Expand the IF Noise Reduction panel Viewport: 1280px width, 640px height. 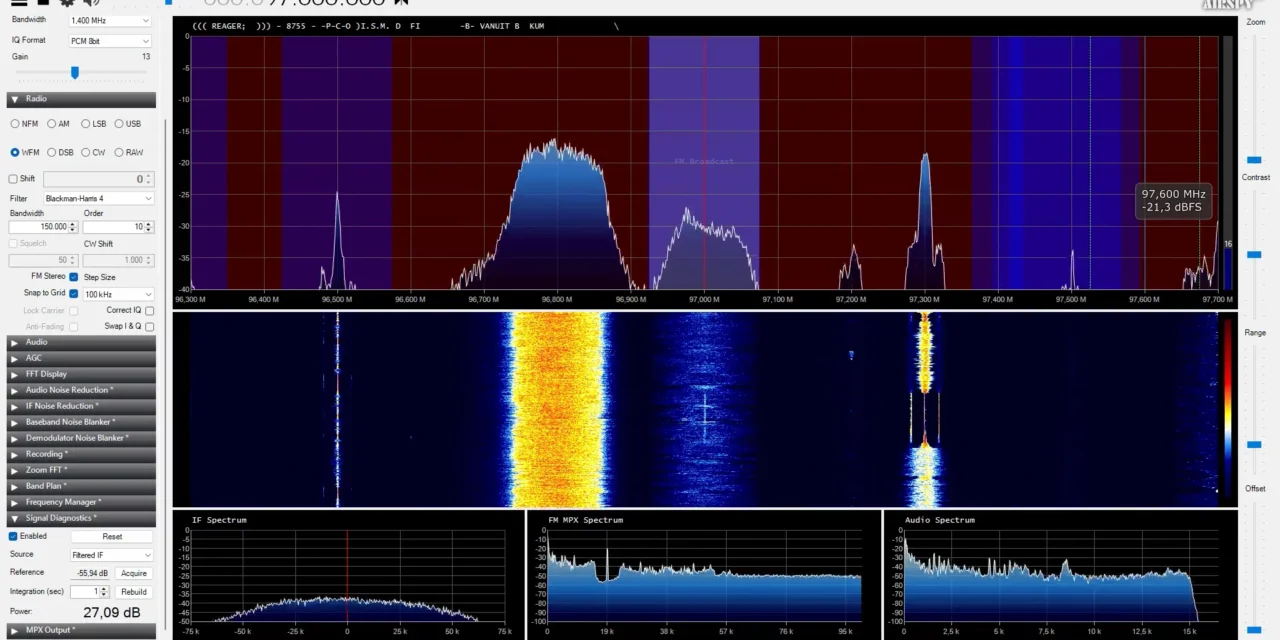(81, 406)
